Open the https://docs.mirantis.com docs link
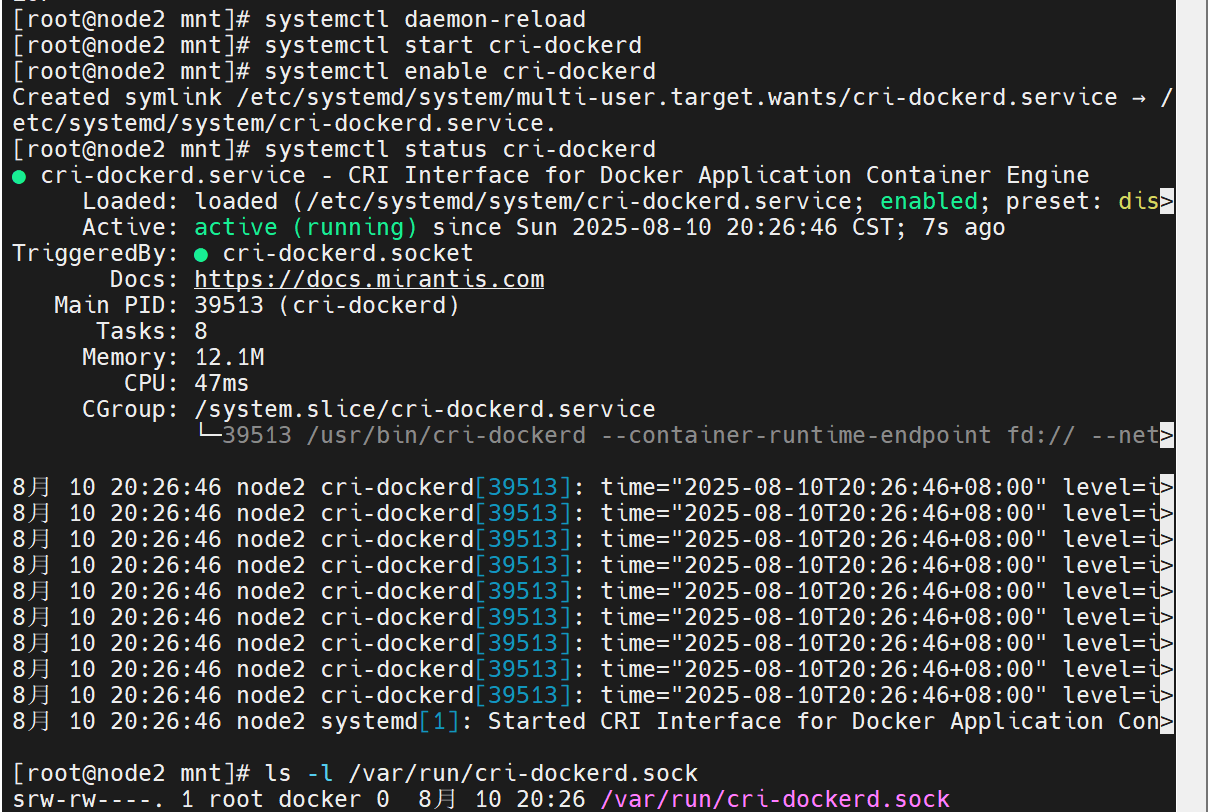The width and height of the screenshot is (1208, 812). coord(369,279)
